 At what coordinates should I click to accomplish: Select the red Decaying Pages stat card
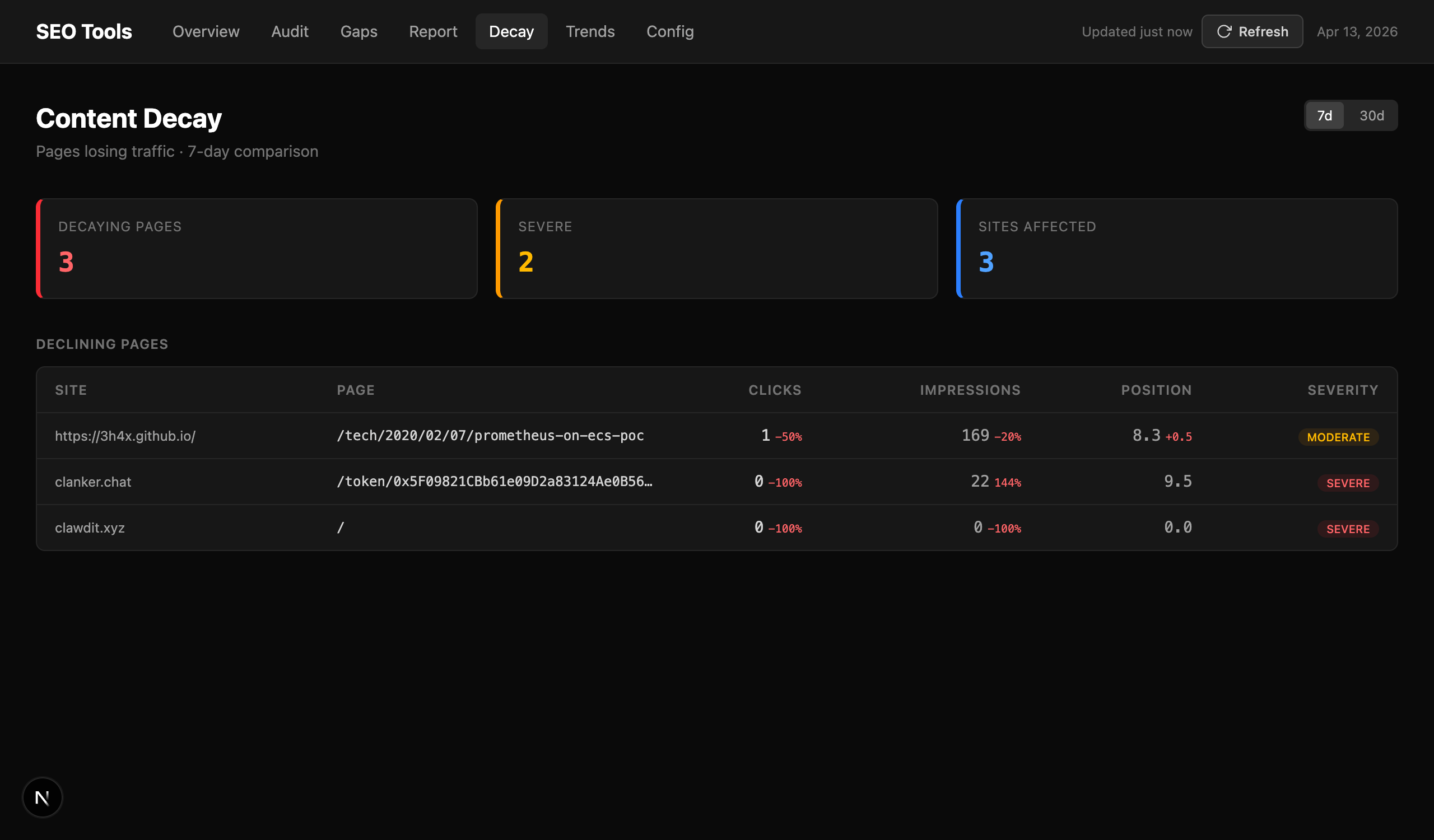click(x=256, y=249)
